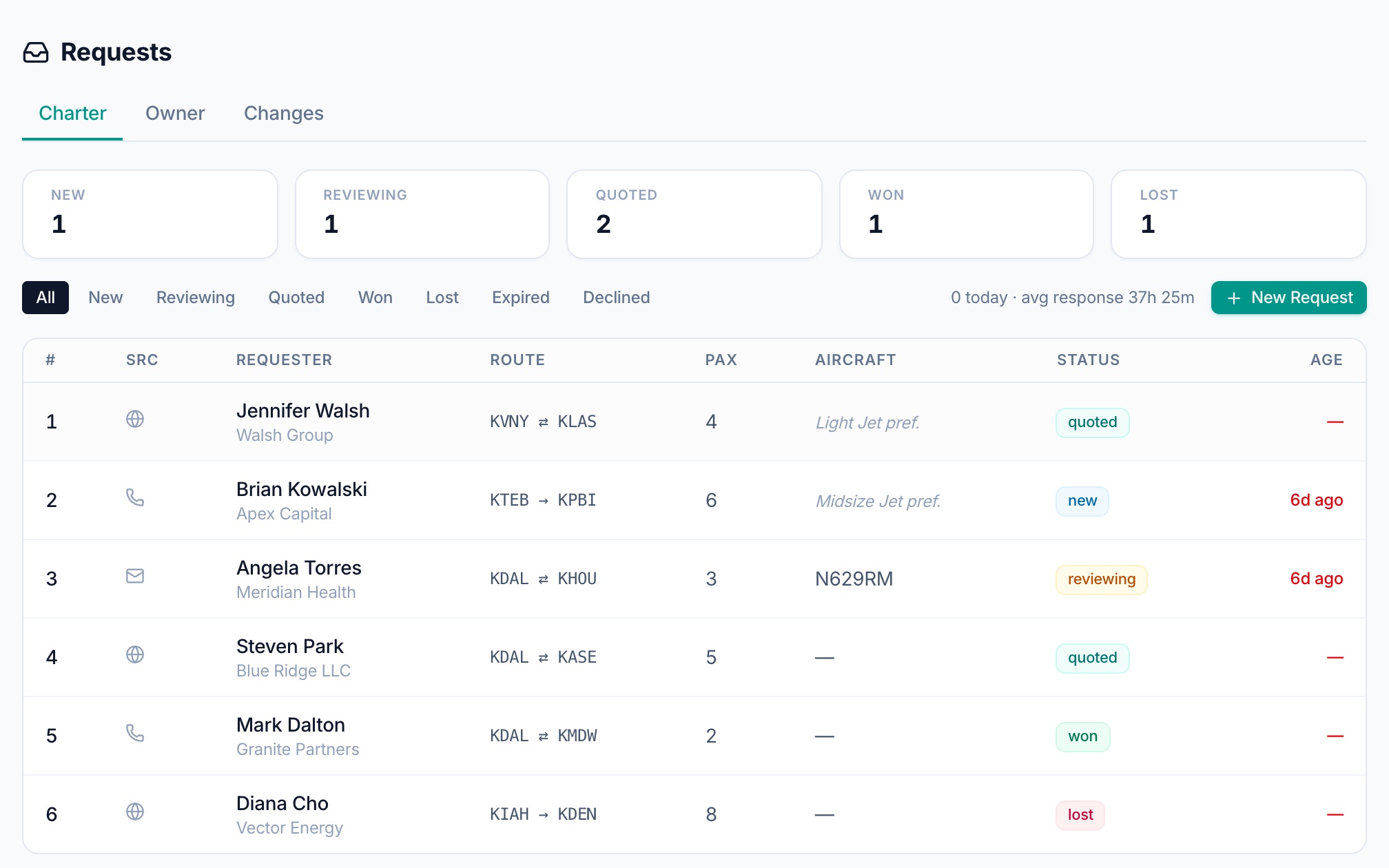Screen dimensions: 1389x868
Task: Open the Changes tab
Action: [x=284, y=113]
